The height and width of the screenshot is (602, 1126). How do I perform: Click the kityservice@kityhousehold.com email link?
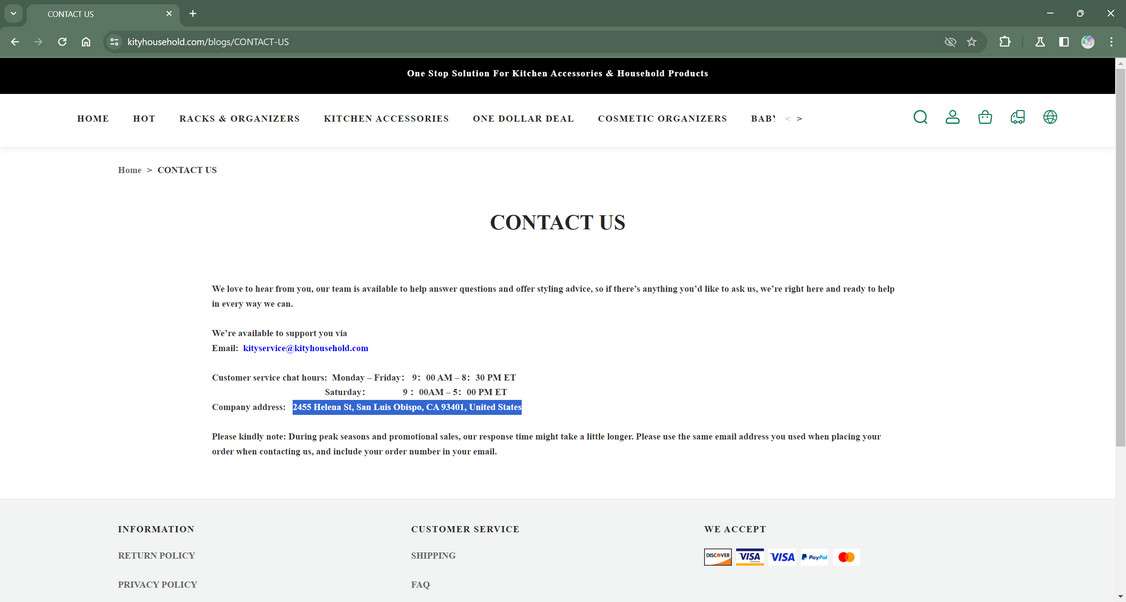pyautogui.click(x=305, y=348)
